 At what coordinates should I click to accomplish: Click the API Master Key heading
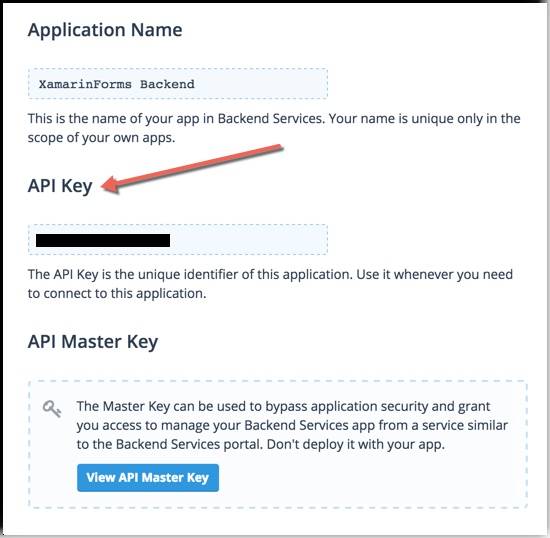(93, 342)
